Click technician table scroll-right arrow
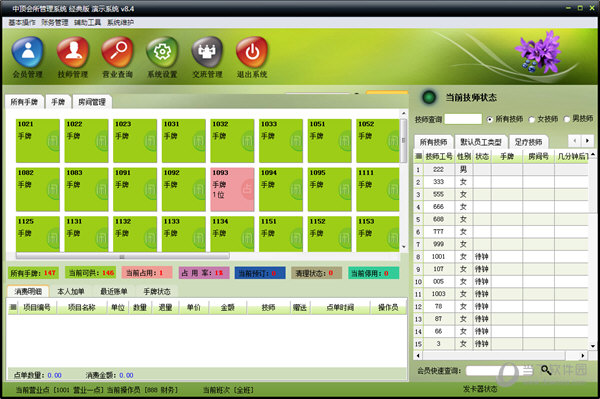The height and width of the screenshot is (399, 600). [x=582, y=356]
